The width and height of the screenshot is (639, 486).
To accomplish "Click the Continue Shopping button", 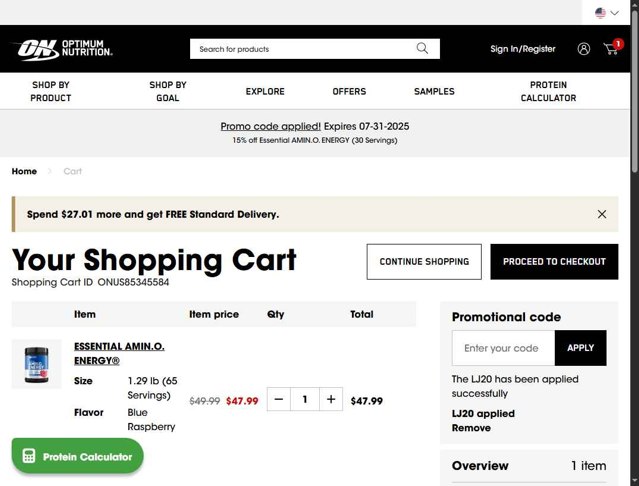I will coord(424,261).
